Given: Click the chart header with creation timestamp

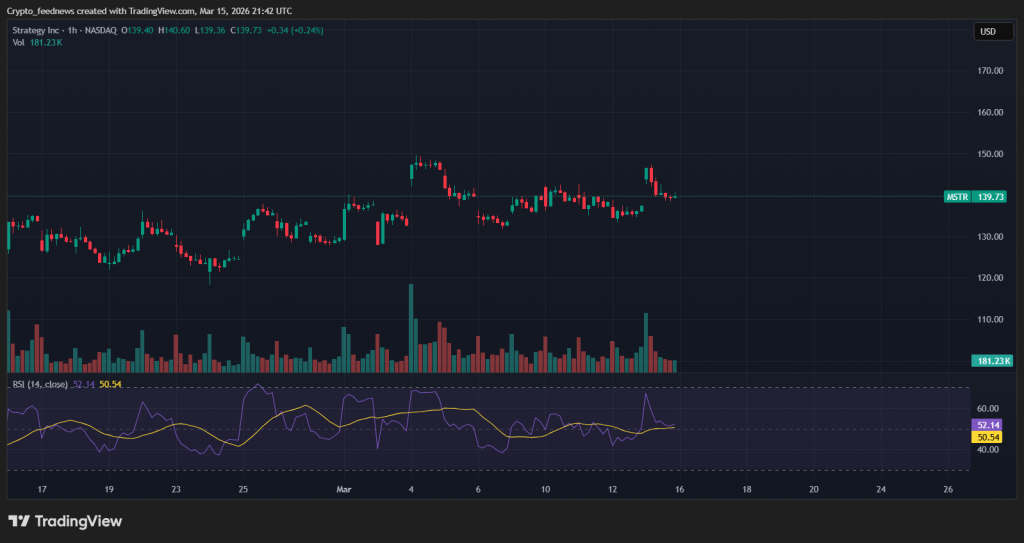Looking at the screenshot, I should pos(150,11).
